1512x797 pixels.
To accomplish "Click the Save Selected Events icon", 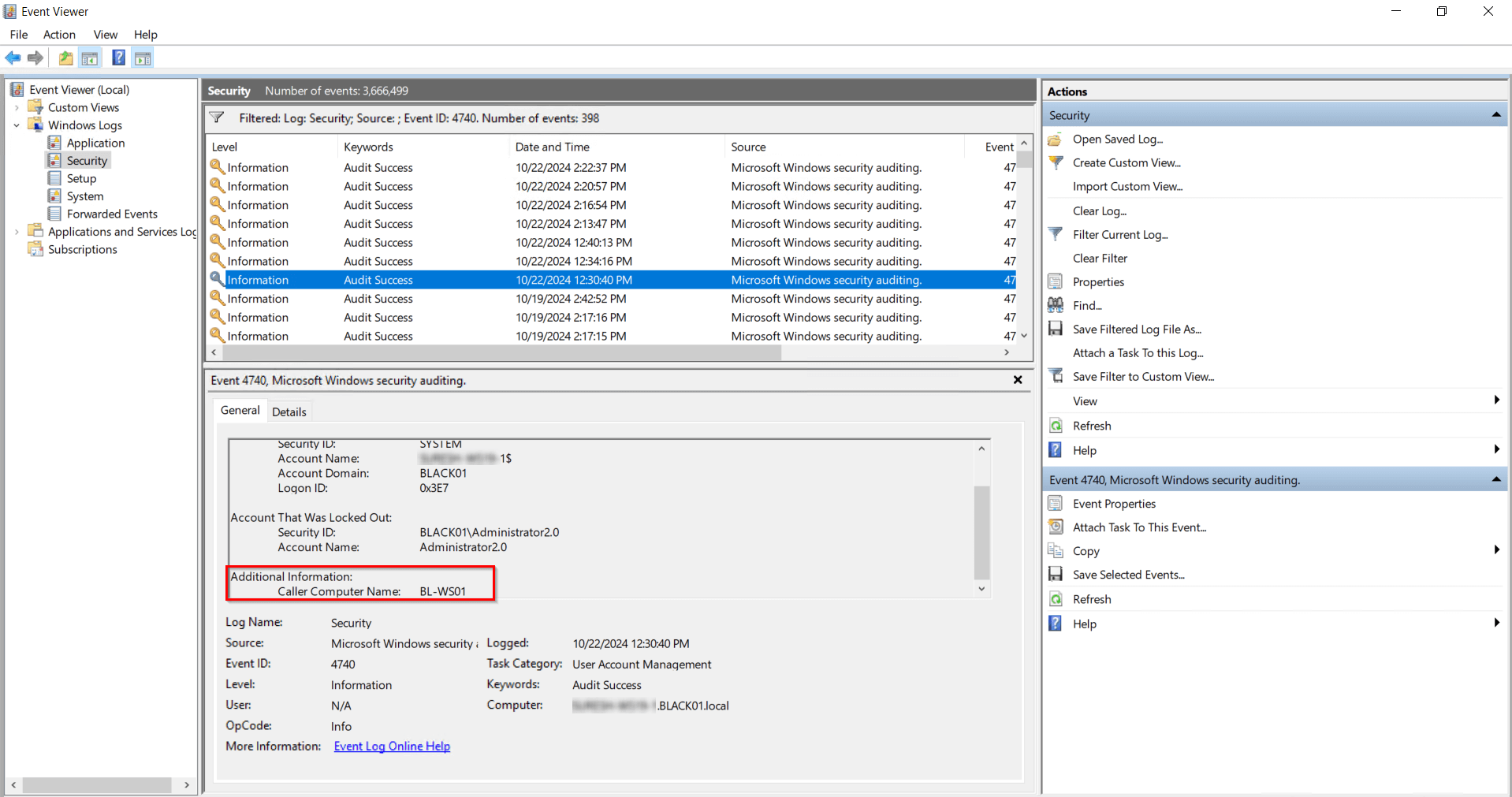I will [x=1056, y=574].
